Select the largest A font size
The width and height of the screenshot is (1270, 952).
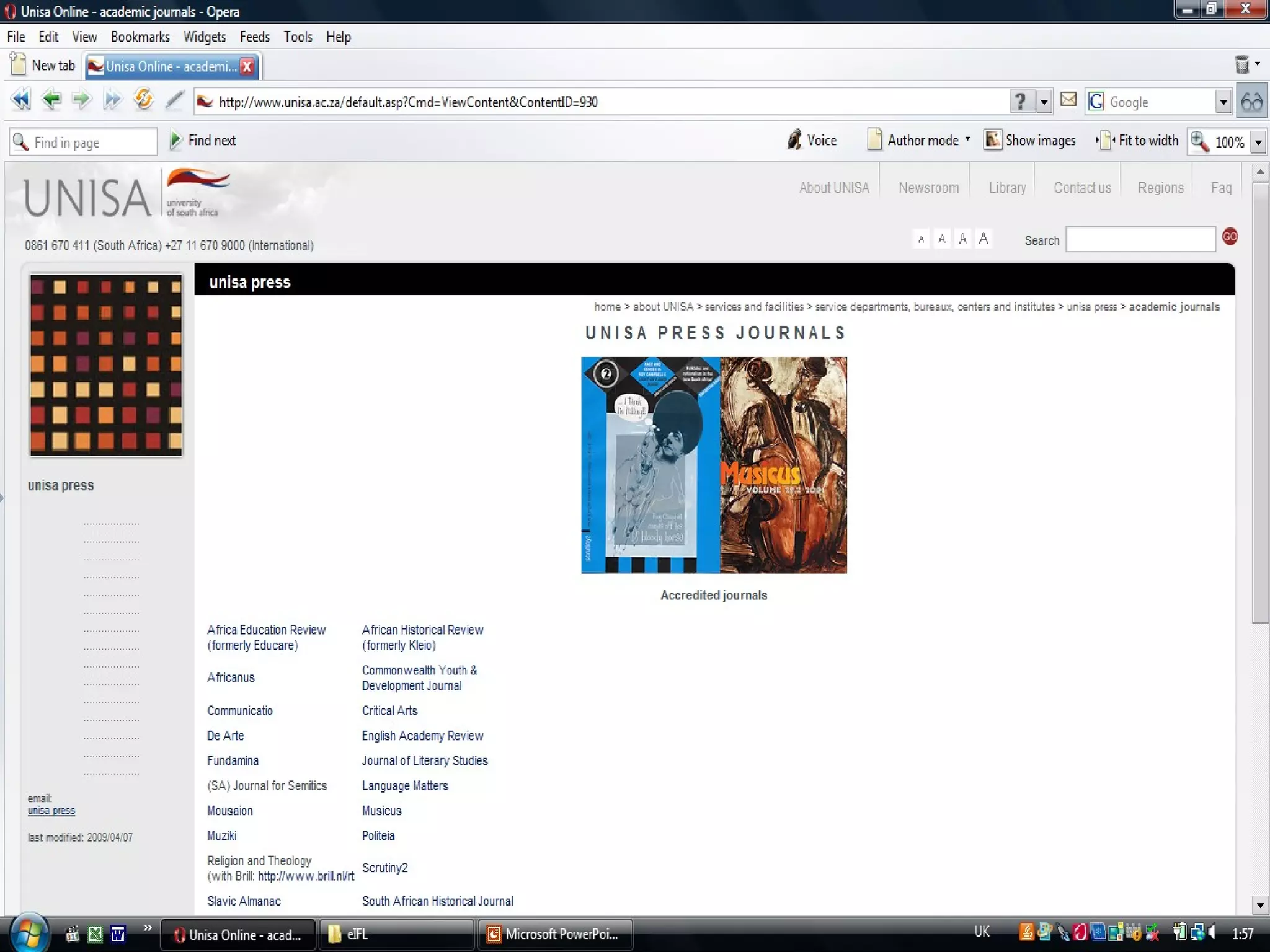pyautogui.click(x=984, y=239)
